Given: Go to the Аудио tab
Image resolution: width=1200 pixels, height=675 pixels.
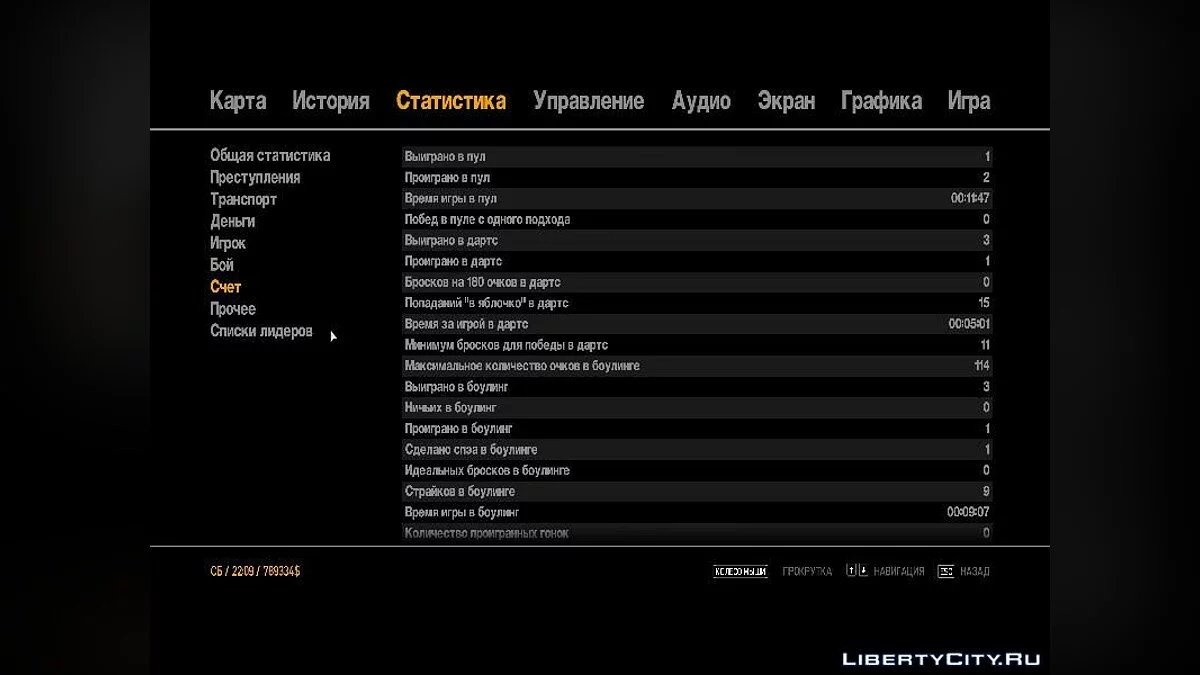Looking at the screenshot, I should (x=701, y=101).
